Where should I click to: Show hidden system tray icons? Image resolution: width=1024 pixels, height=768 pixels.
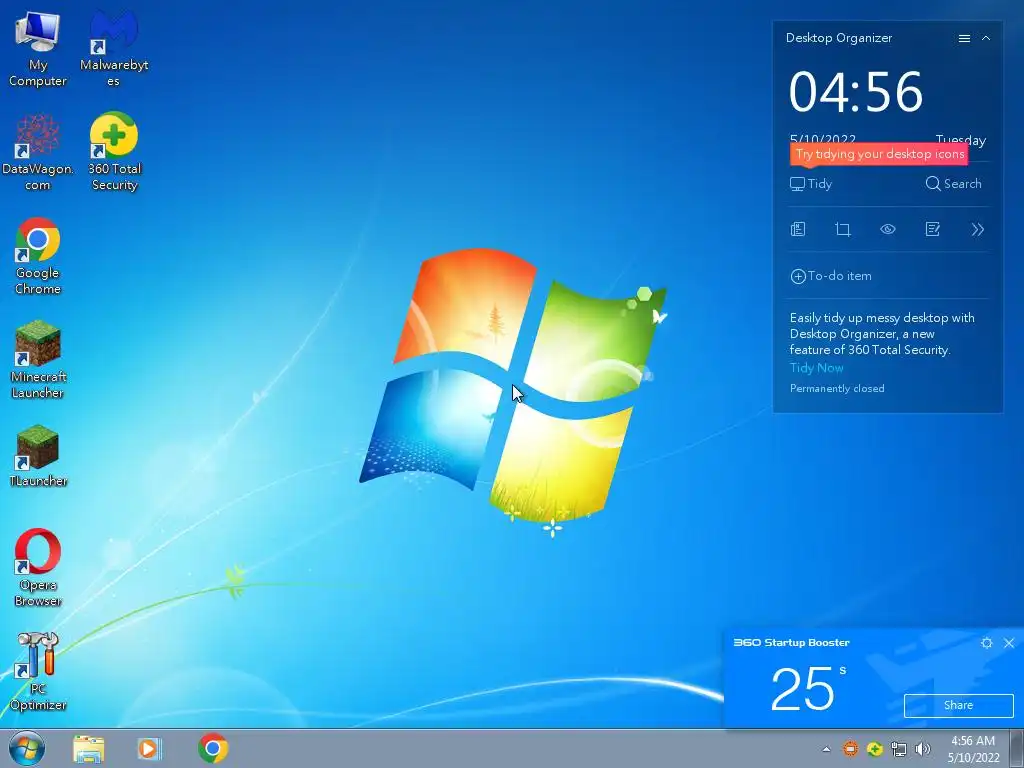827,749
